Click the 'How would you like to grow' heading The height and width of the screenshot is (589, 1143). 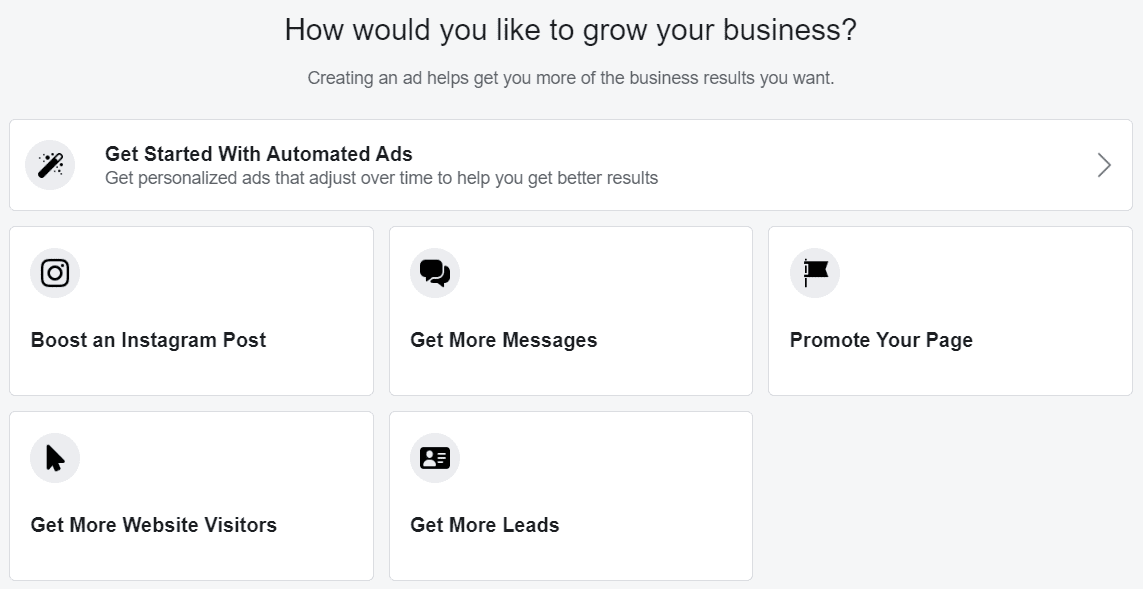[x=571, y=30]
